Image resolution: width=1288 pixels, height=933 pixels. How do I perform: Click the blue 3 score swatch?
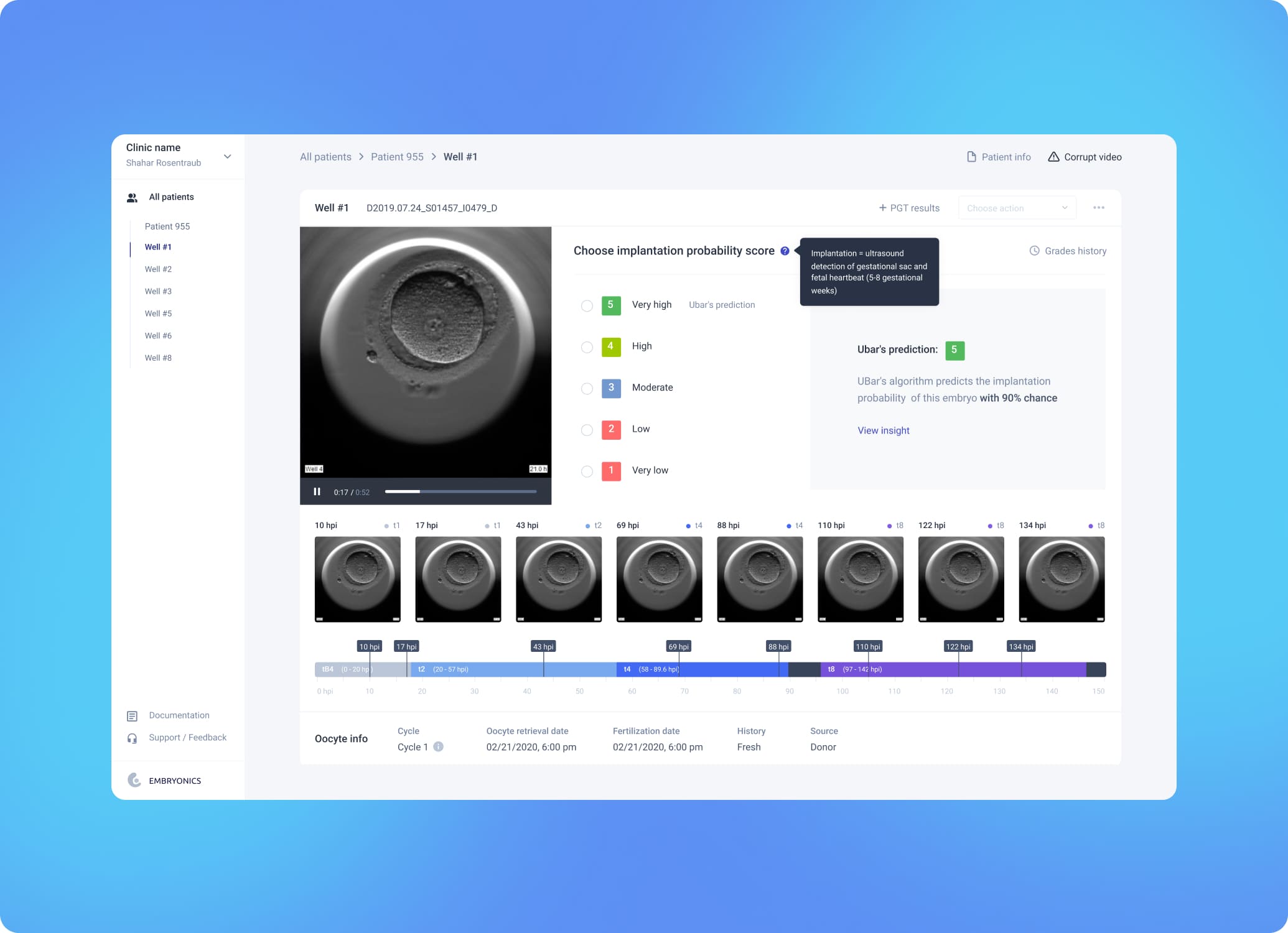pos(611,388)
